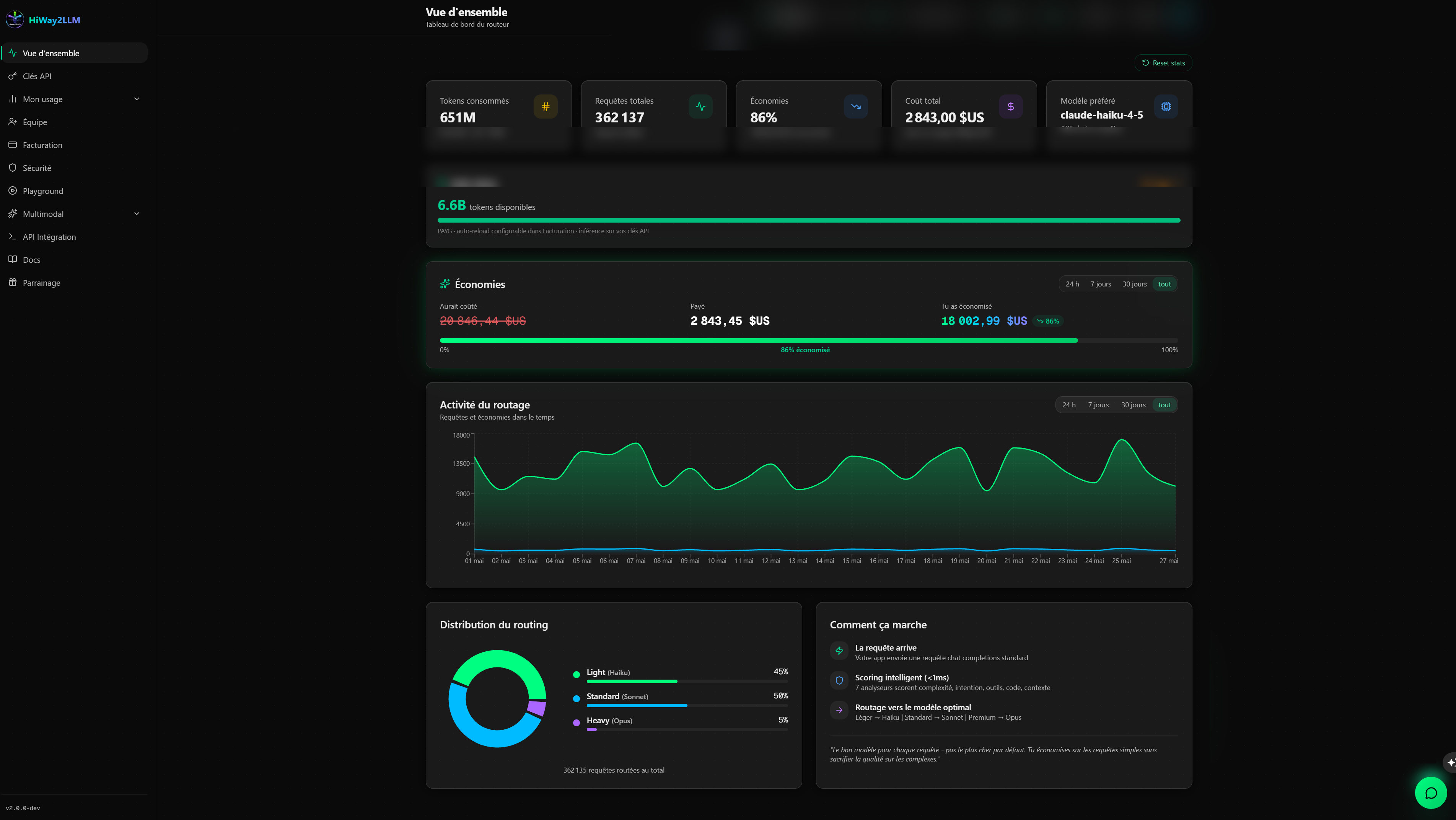Screen dimensions: 1456x820
Task: Click La requête arrive lightning icon
Action: [x=839, y=651]
